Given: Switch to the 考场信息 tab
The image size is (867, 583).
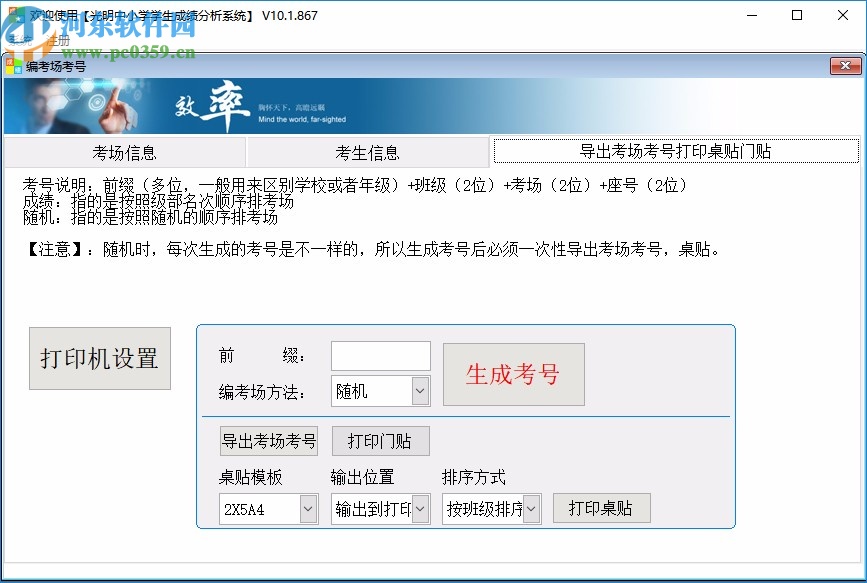Looking at the screenshot, I should [124, 150].
